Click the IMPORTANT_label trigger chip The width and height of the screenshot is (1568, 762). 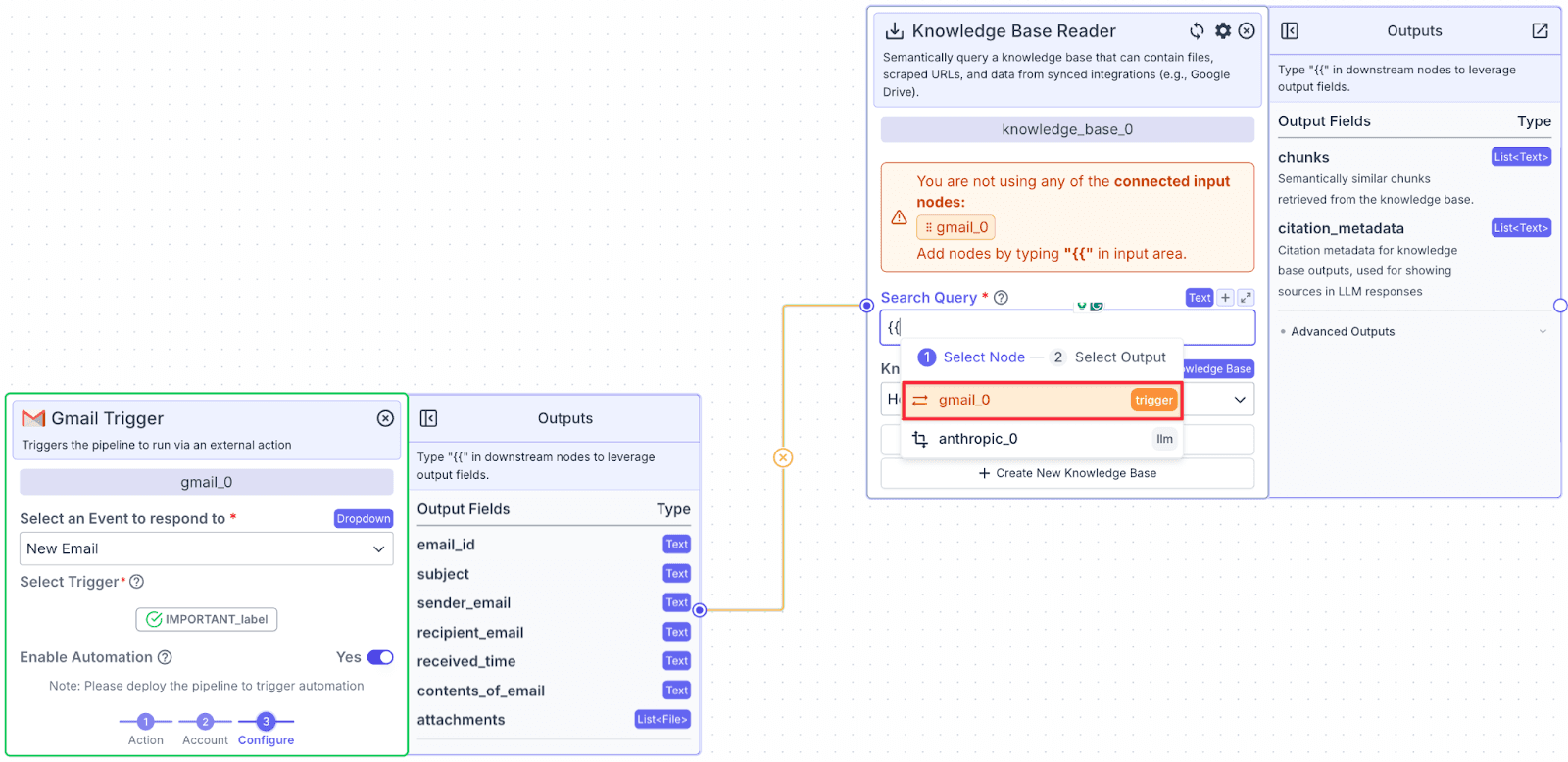[x=207, y=619]
